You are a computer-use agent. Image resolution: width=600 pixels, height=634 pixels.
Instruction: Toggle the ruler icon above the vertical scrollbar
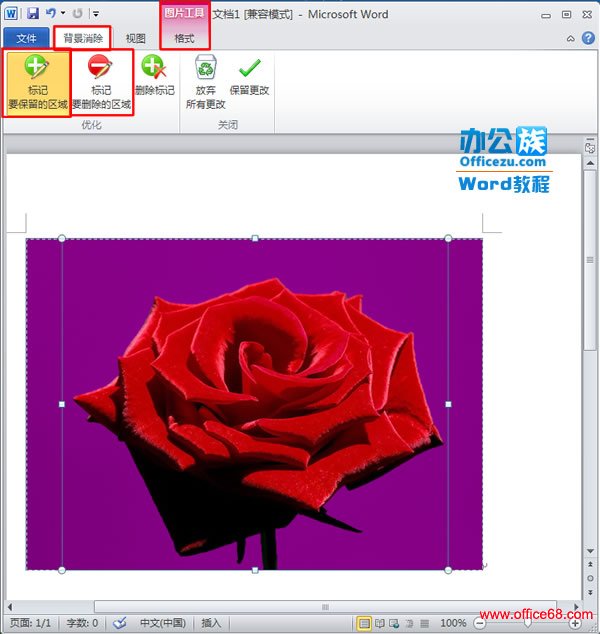[x=590, y=147]
